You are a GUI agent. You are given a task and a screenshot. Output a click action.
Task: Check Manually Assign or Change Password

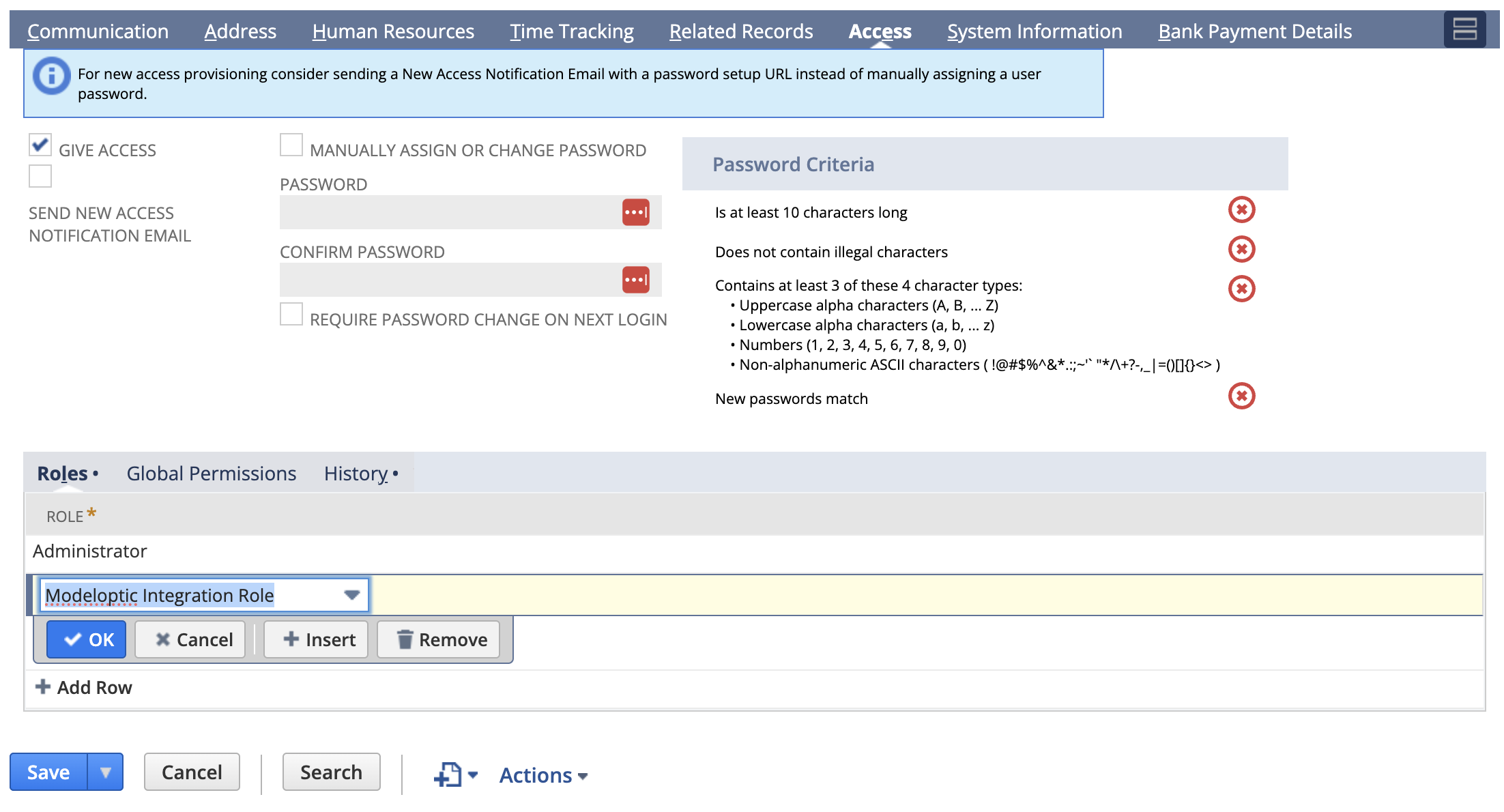coord(291,145)
